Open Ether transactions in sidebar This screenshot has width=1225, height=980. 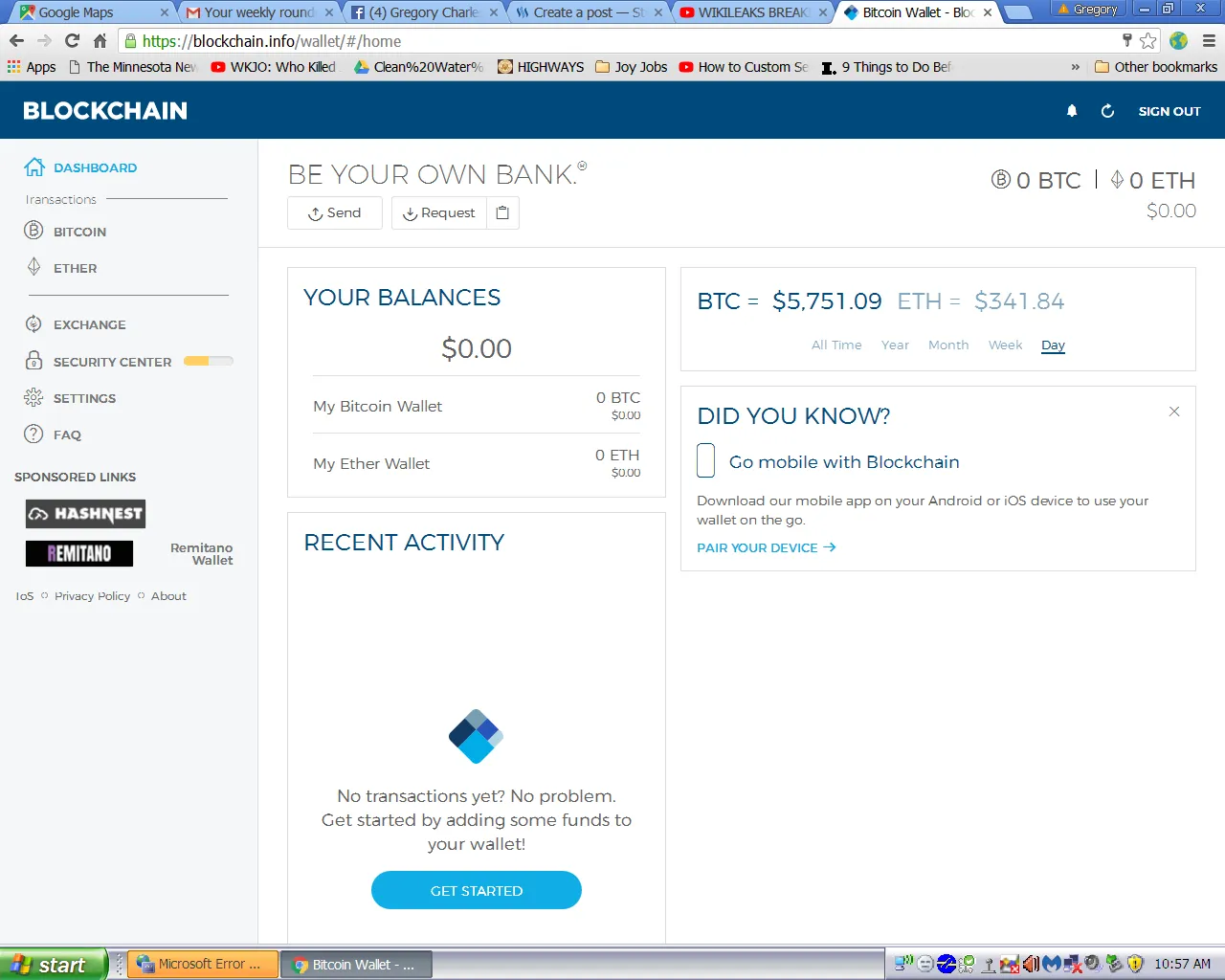pos(75,268)
